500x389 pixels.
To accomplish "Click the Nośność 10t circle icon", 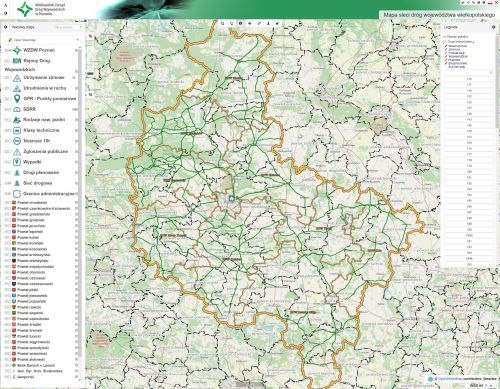I will point(17,141).
